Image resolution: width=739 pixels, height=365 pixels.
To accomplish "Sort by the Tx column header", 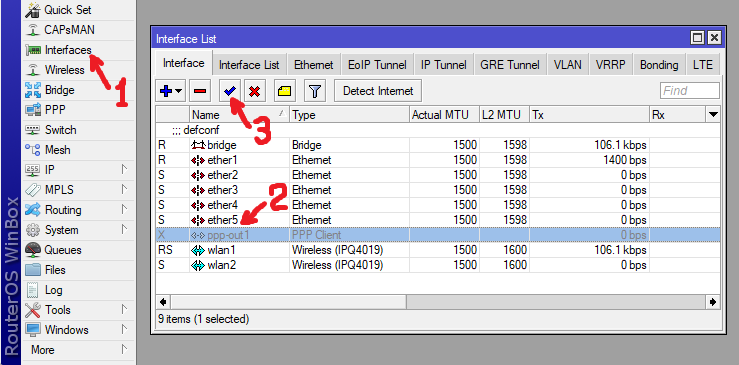I will click(x=589, y=115).
